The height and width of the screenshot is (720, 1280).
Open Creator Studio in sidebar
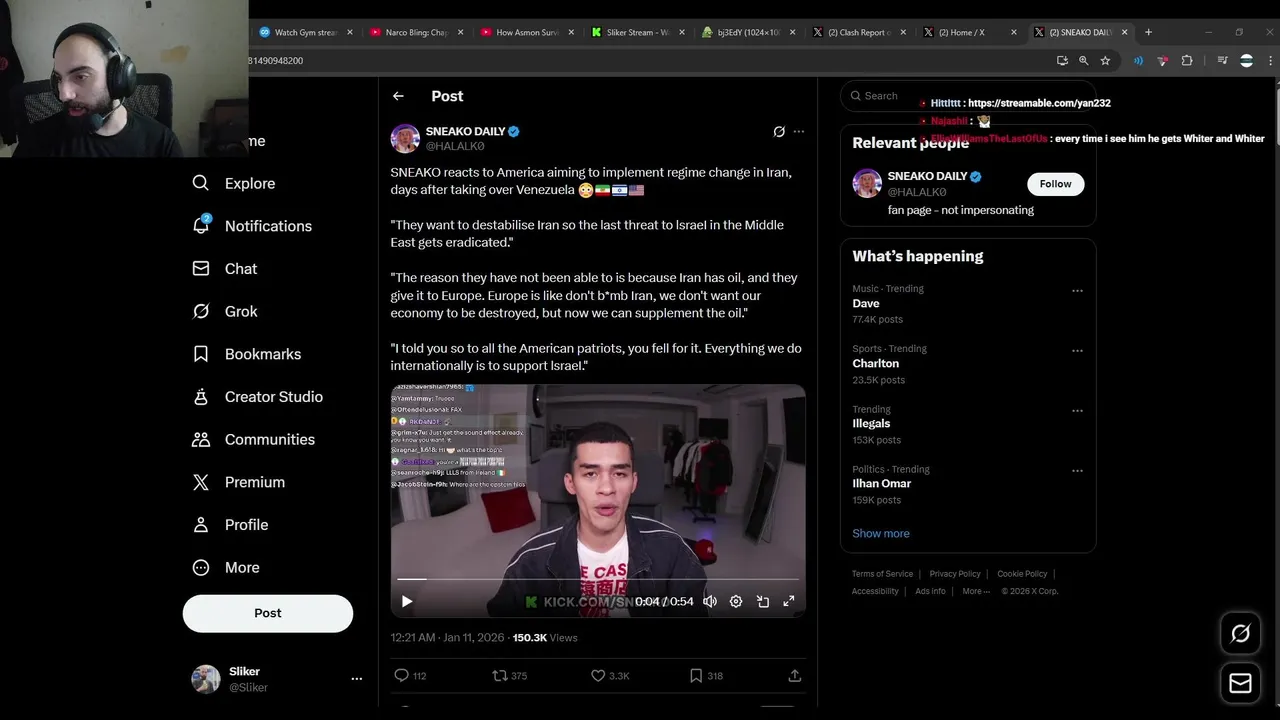(258, 397)
